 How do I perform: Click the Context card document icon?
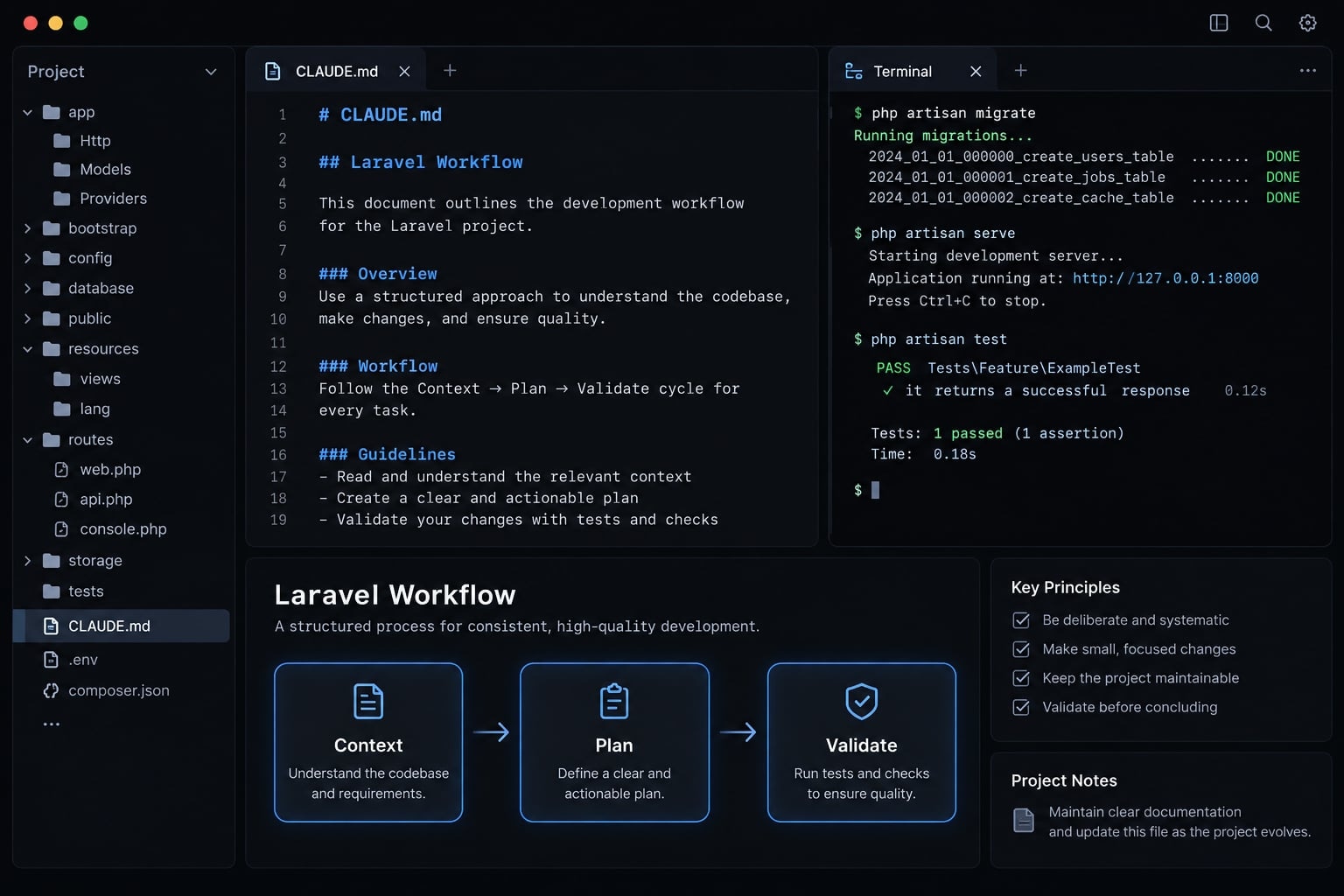coord(368,702)
